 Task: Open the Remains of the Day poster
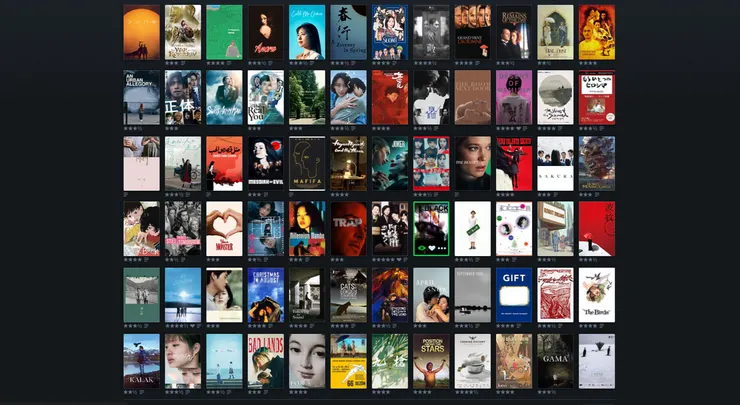click(x=514, y=32)
